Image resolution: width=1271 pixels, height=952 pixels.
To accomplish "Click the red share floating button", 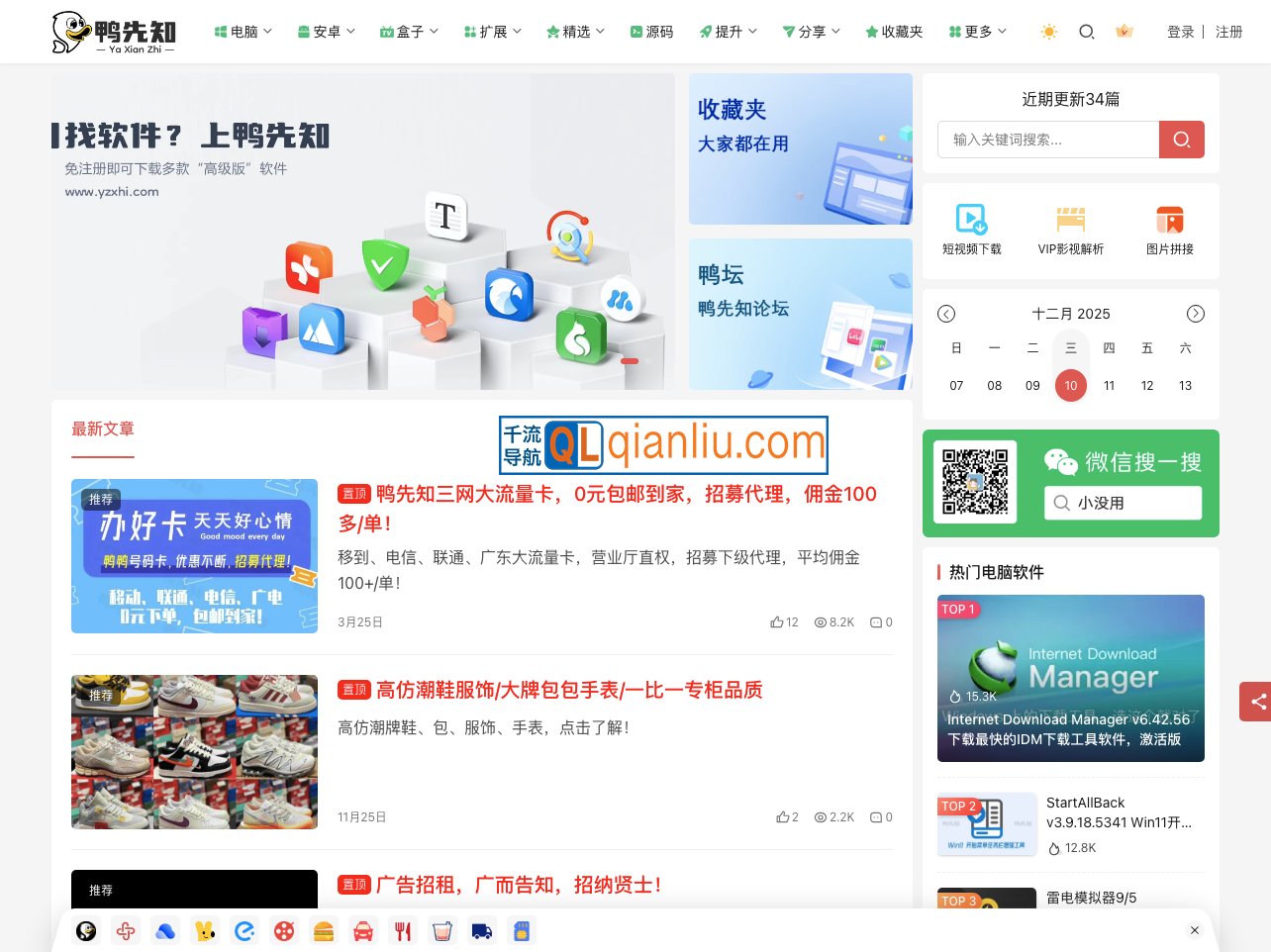I will (x=1256, y=702).
